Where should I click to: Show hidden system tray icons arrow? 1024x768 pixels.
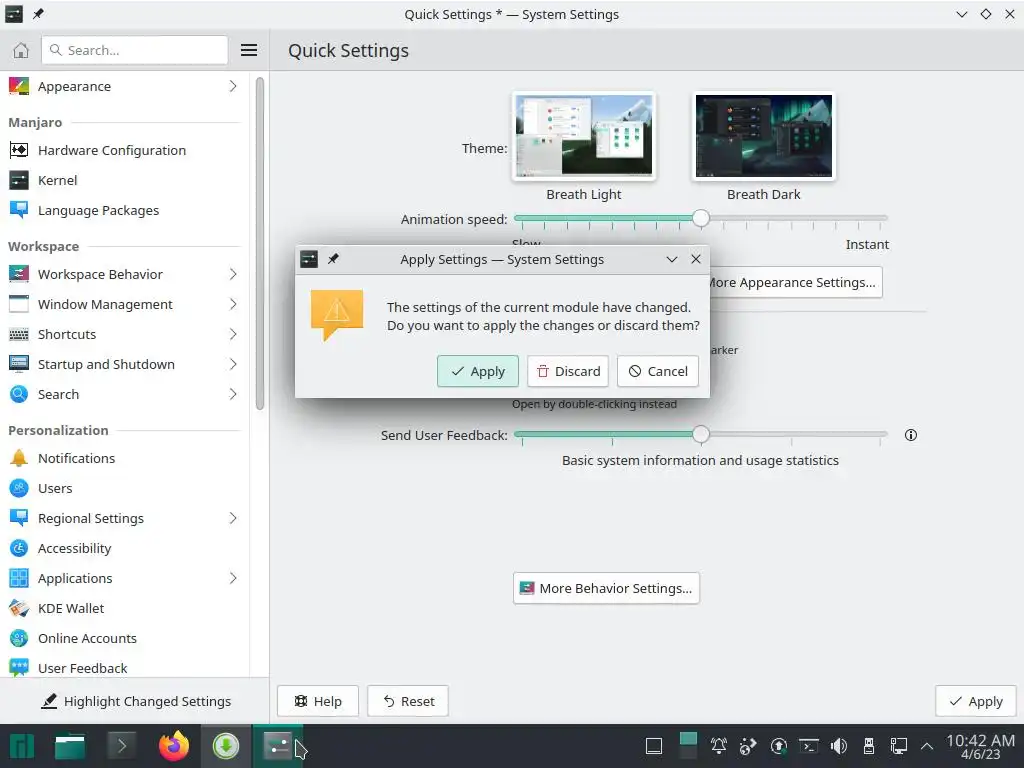click(x=926, y=746)
